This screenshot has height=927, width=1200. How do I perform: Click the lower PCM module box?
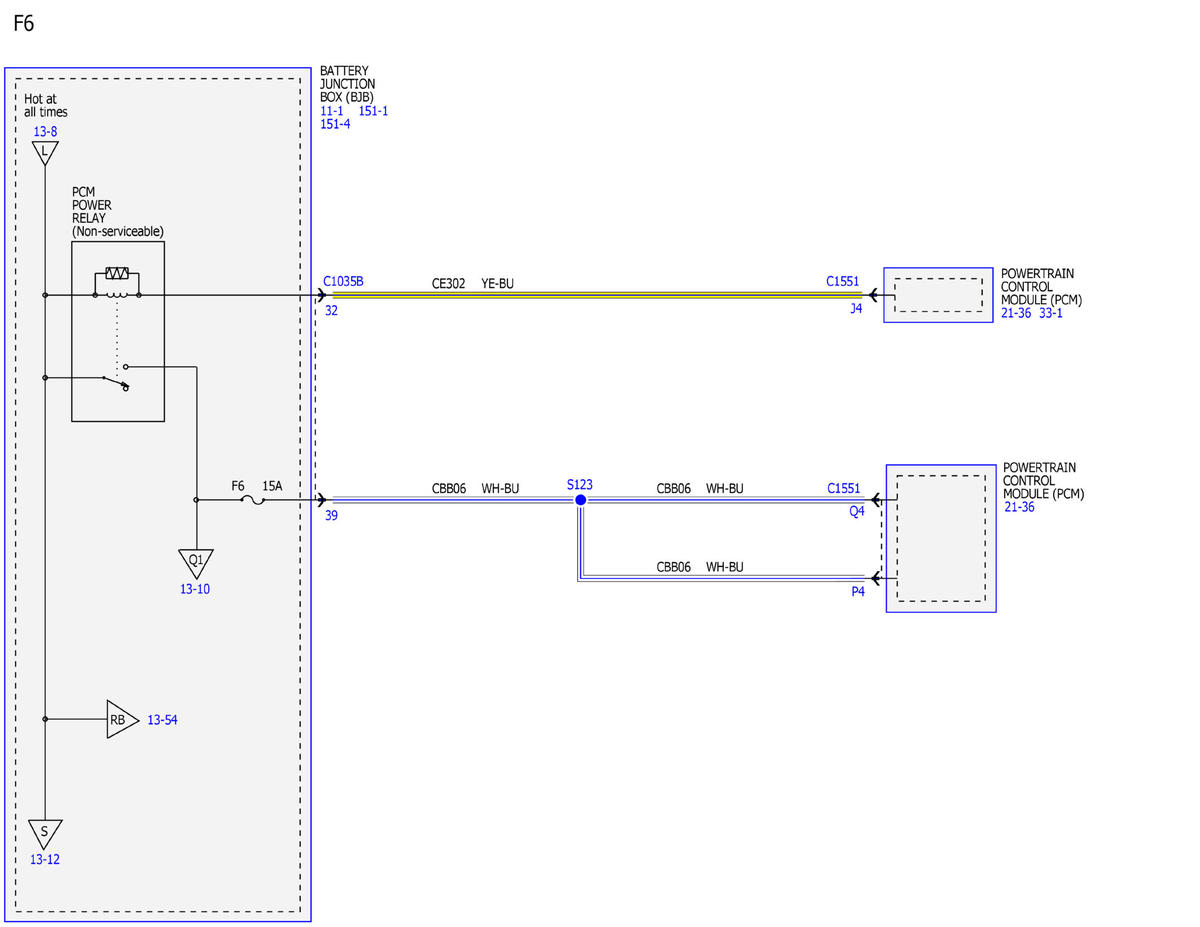tap(941, 538)
